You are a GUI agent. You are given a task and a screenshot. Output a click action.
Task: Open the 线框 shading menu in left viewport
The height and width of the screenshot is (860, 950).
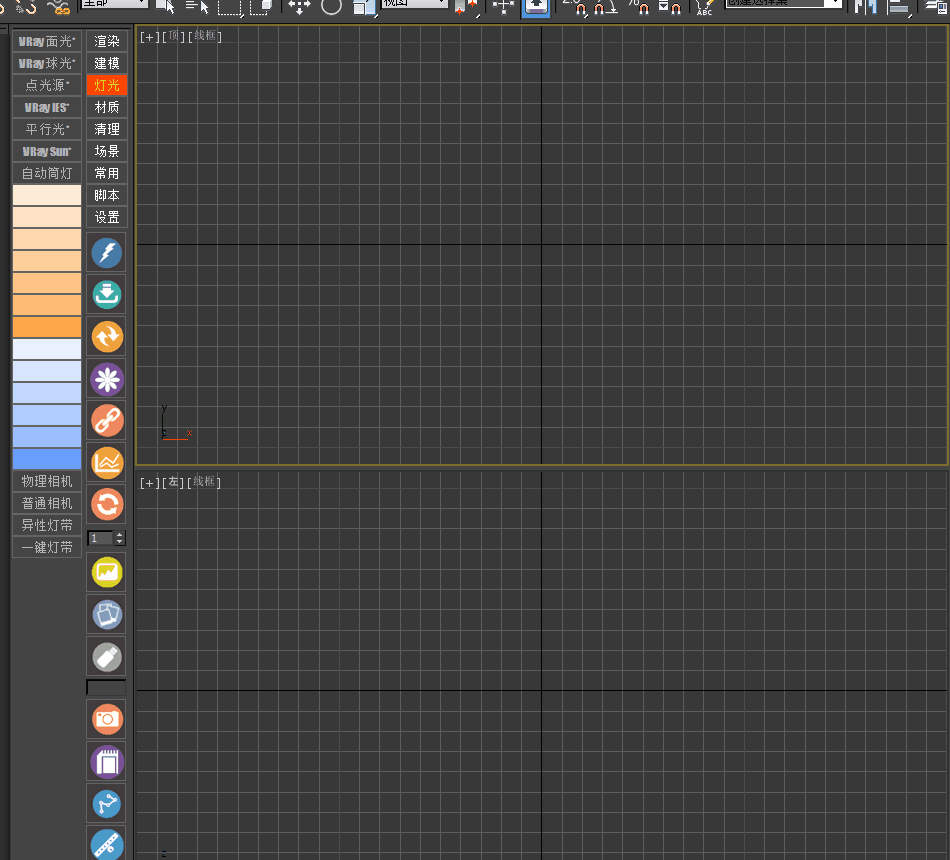tap(206, 482)
